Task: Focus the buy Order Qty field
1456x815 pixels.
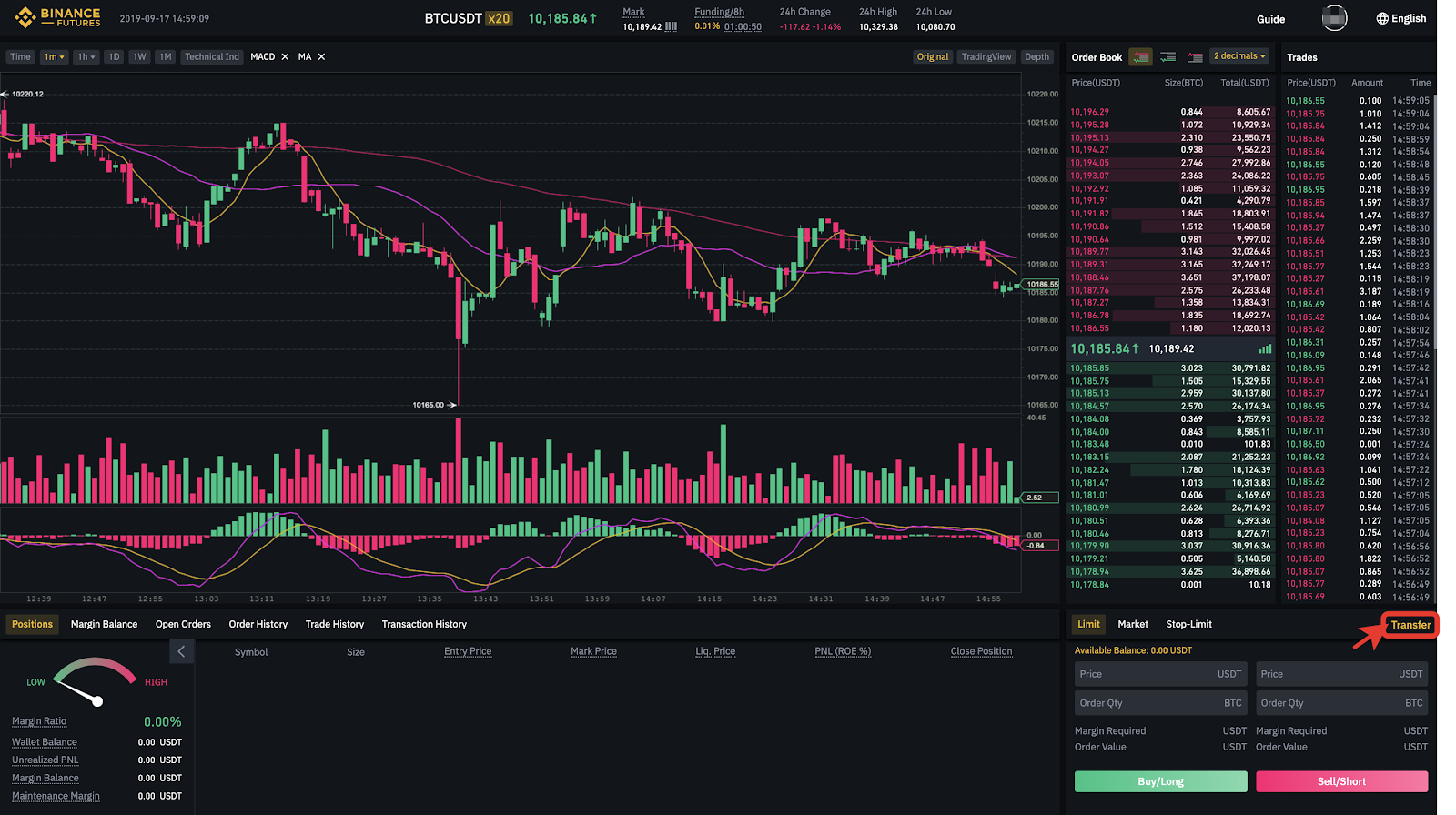Action: 1161,703
